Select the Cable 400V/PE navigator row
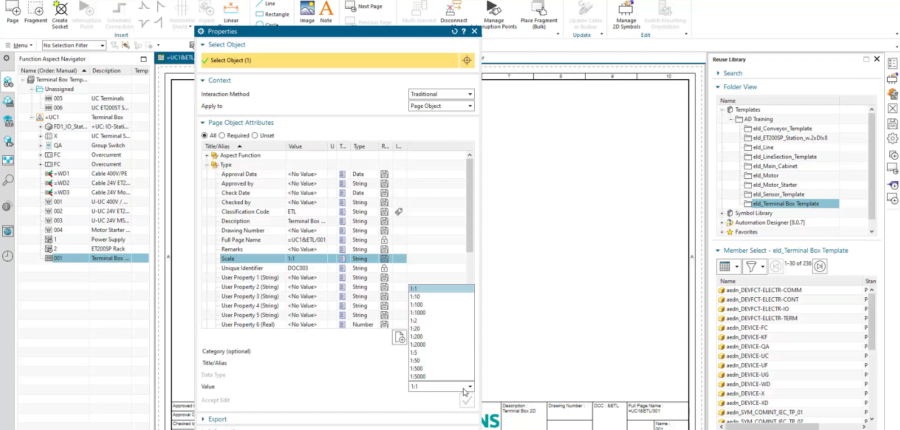900x430 pixels. (83, 173)
